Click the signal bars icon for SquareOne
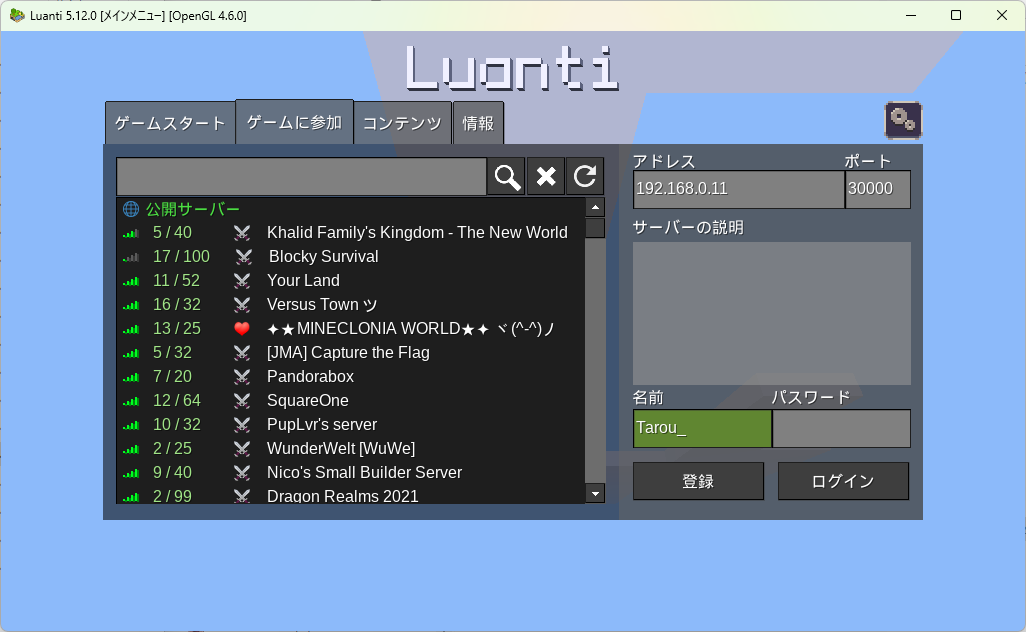Screen dimensions: 1026x632 pos(131,402)
